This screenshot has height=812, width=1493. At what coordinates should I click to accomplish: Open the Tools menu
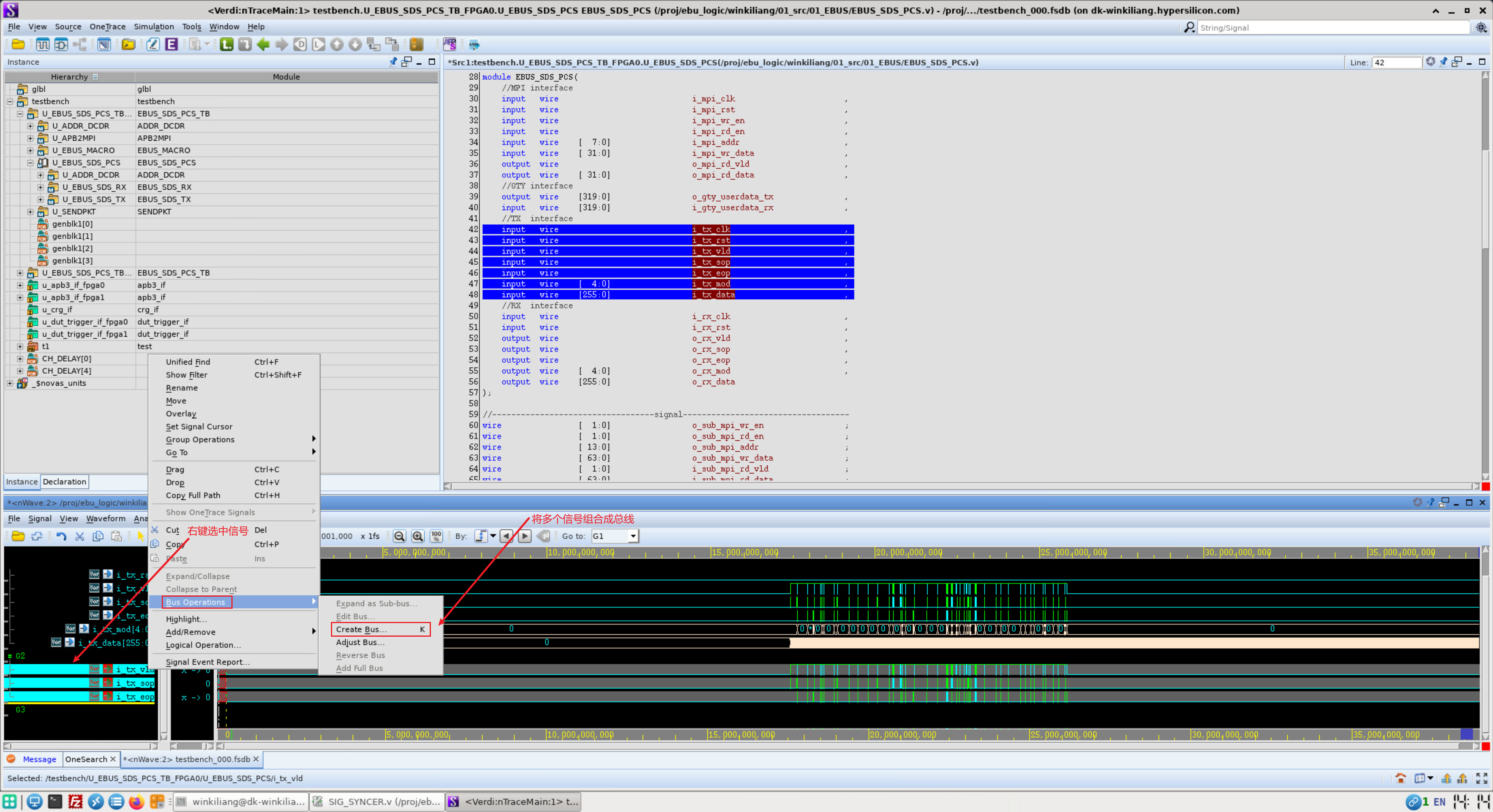[x=191, y=27]
